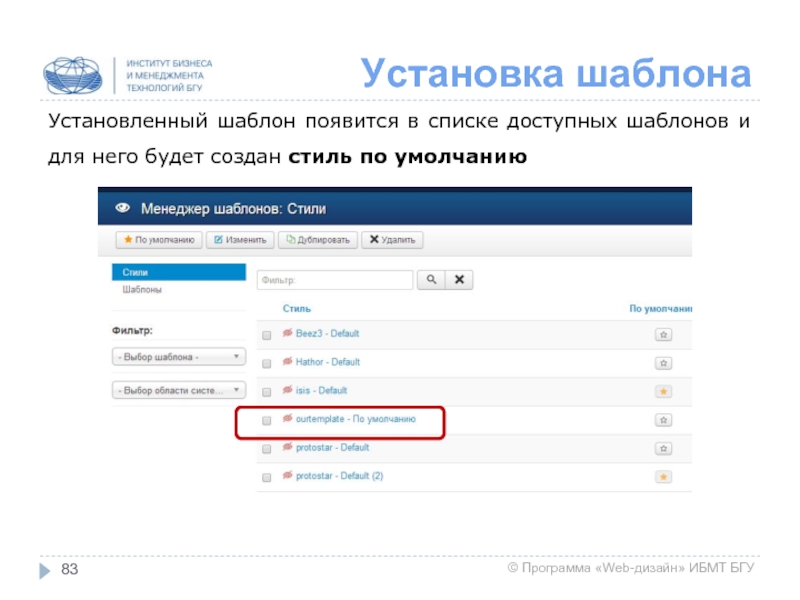Click the slide number arrow marker
The height and width of the screenshot is (600, 800).
pos(45,570)
